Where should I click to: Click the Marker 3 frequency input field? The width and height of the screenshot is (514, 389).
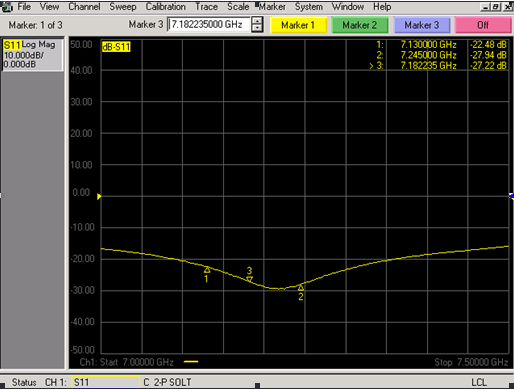click(x=209, y=25)
